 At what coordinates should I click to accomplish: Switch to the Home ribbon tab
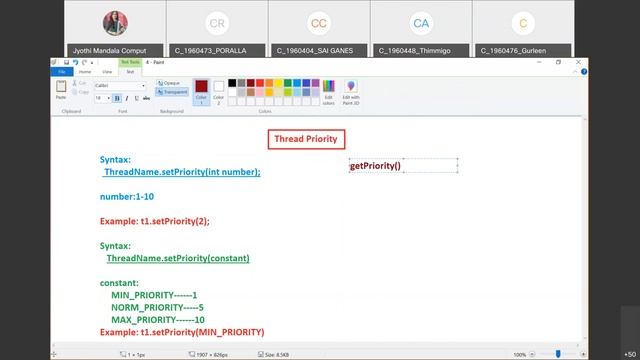(85, 72)
